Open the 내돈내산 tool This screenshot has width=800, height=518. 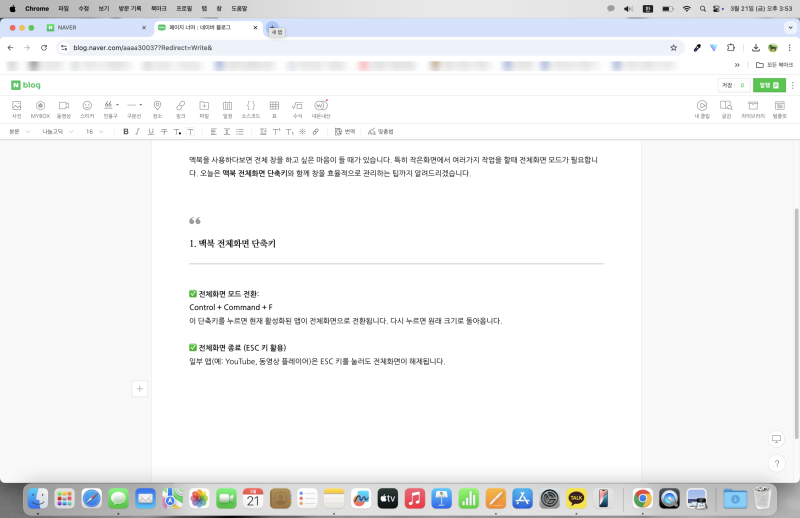(x=321, y=109)
